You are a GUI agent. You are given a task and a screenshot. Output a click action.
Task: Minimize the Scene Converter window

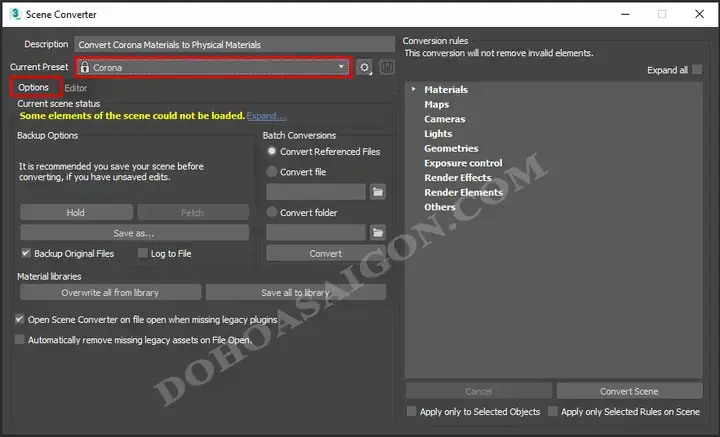click(625, 14)
